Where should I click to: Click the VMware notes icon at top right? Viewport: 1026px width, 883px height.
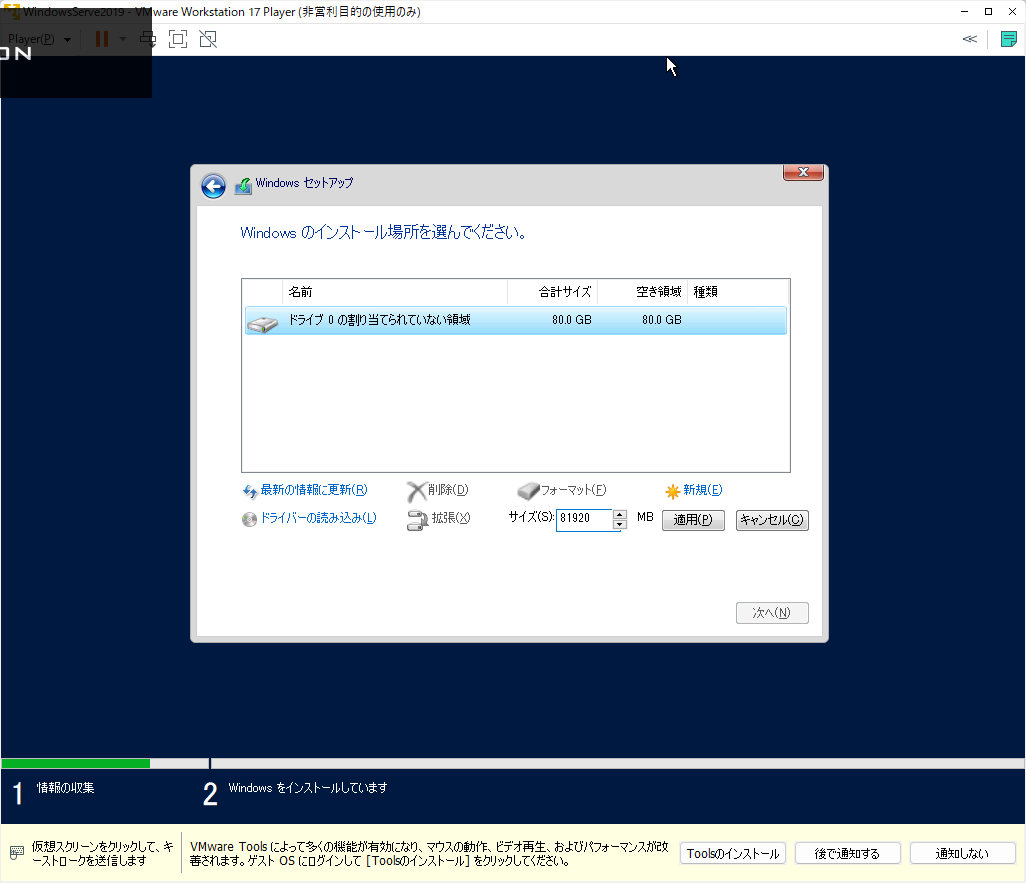1008,39
